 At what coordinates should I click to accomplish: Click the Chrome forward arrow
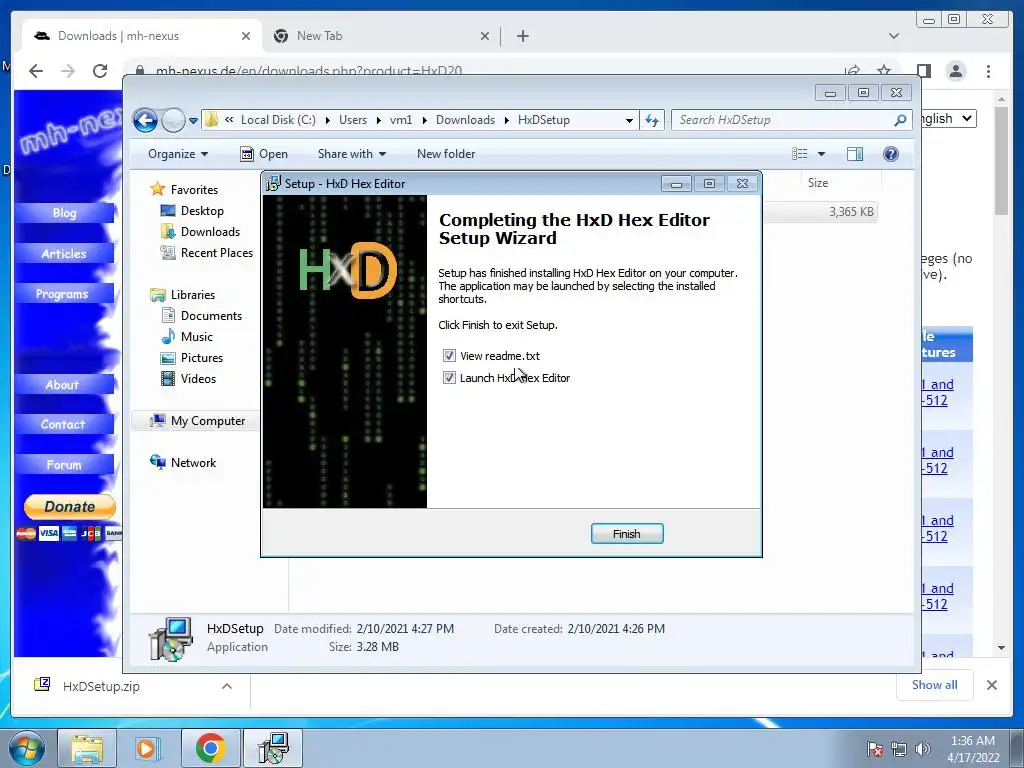[x=68, y=71]
